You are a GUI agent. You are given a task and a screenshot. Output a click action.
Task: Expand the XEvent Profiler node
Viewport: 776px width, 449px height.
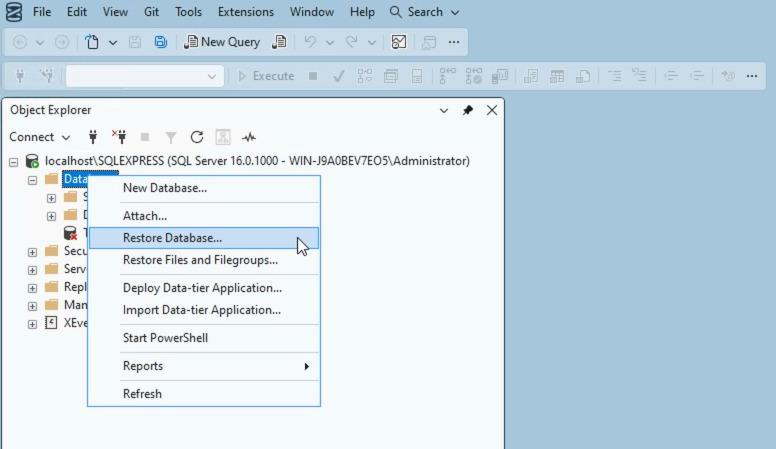(32, 324)
